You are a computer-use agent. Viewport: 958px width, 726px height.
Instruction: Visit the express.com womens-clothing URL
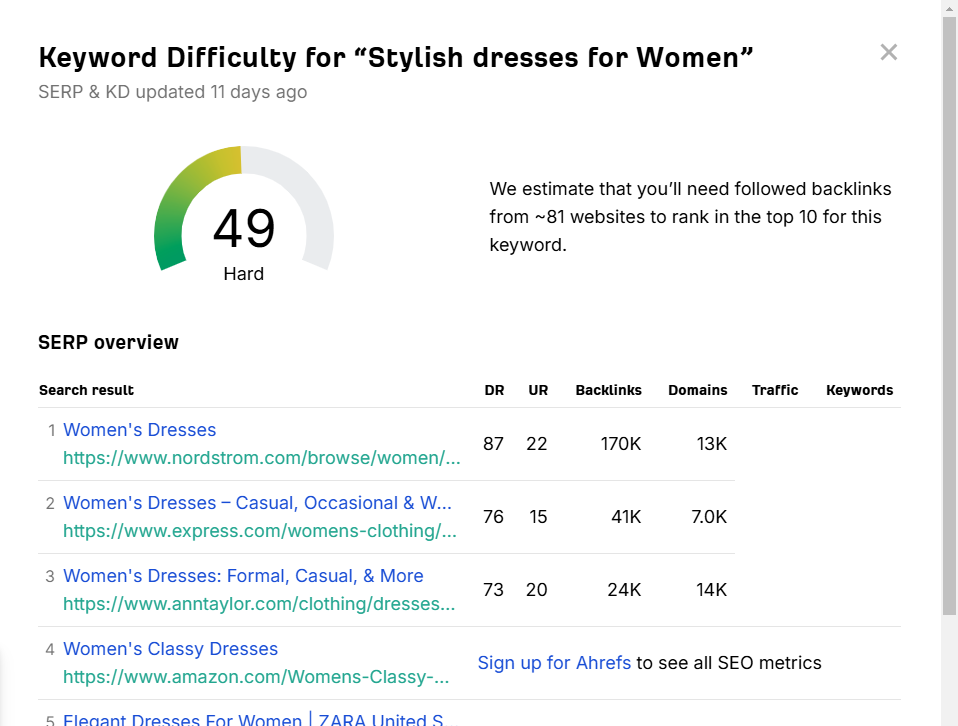pyautogui.click(x=260, y=531)
